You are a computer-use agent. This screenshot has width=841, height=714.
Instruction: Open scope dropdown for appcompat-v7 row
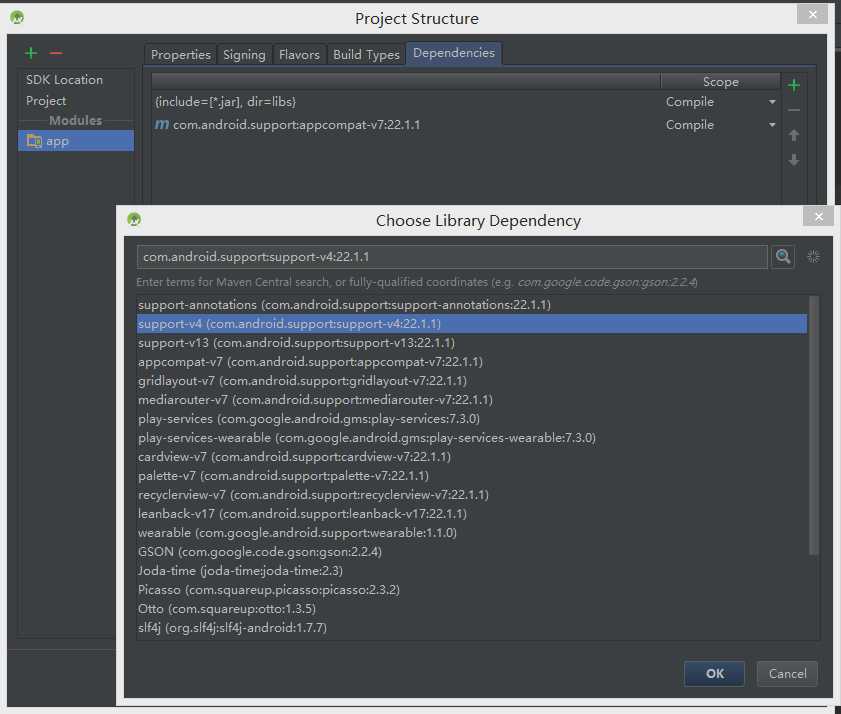coord(772,125)
